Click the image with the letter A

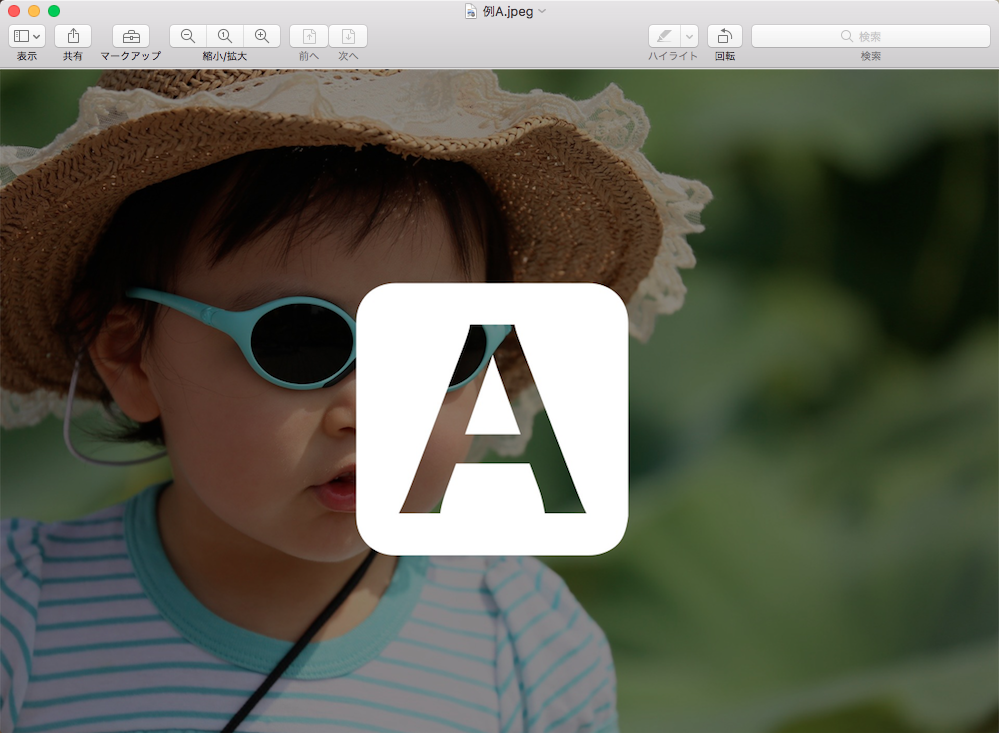point(492,419)
